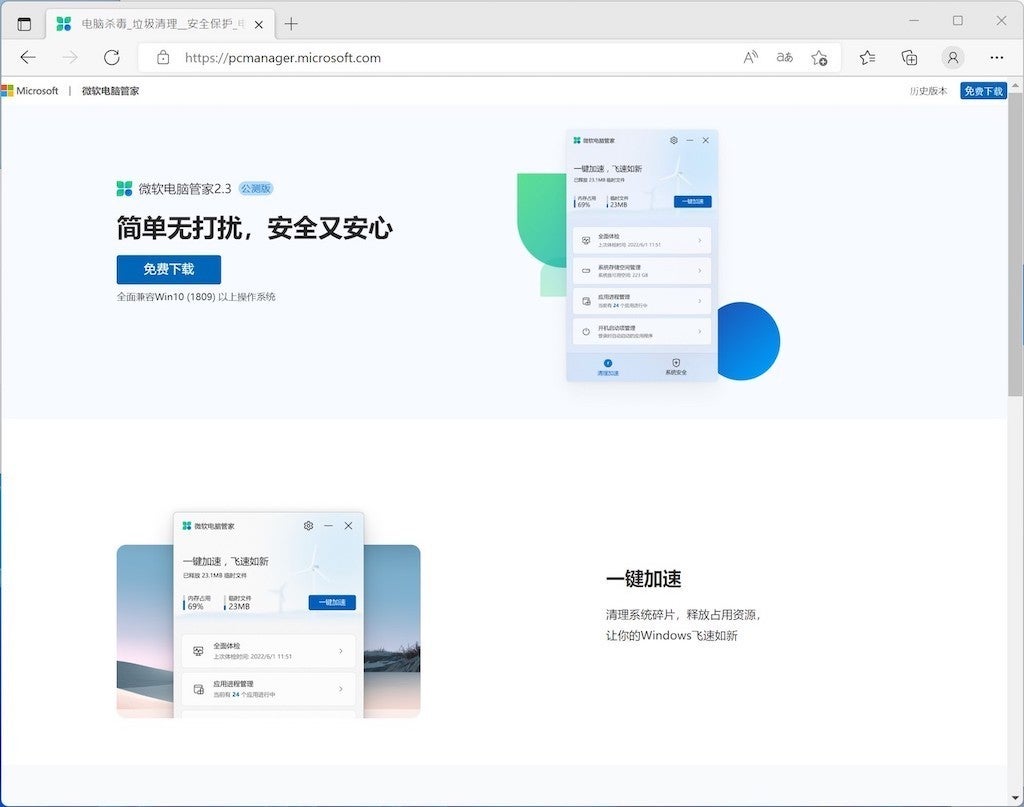The height and width of the screenshot is (807, 1024).
Task: Click the browser forward arrow
Action: (x=70, y=57)
